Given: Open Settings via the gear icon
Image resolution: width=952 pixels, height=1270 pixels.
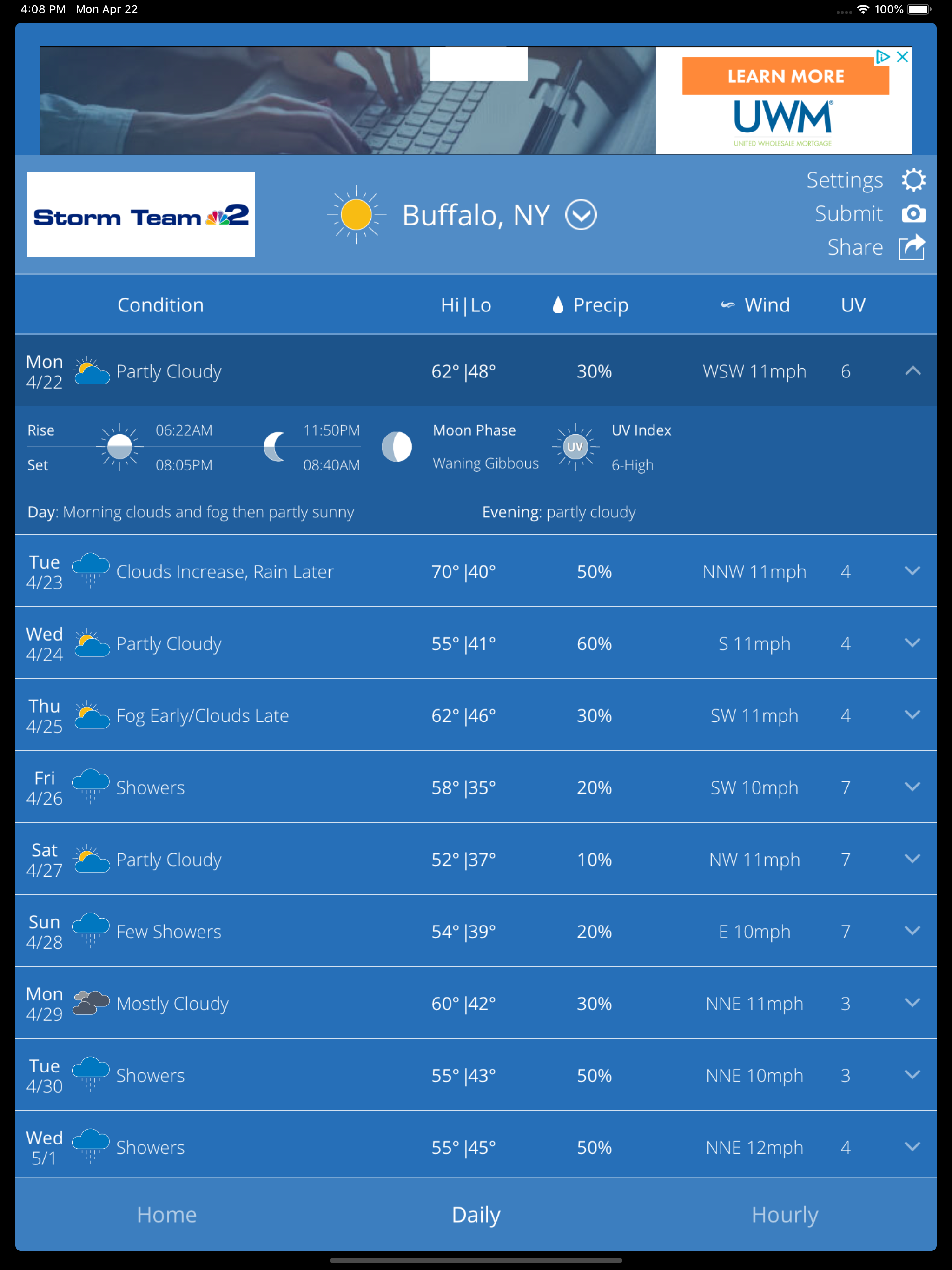Looking at the screenshot, I should [913, 180].
